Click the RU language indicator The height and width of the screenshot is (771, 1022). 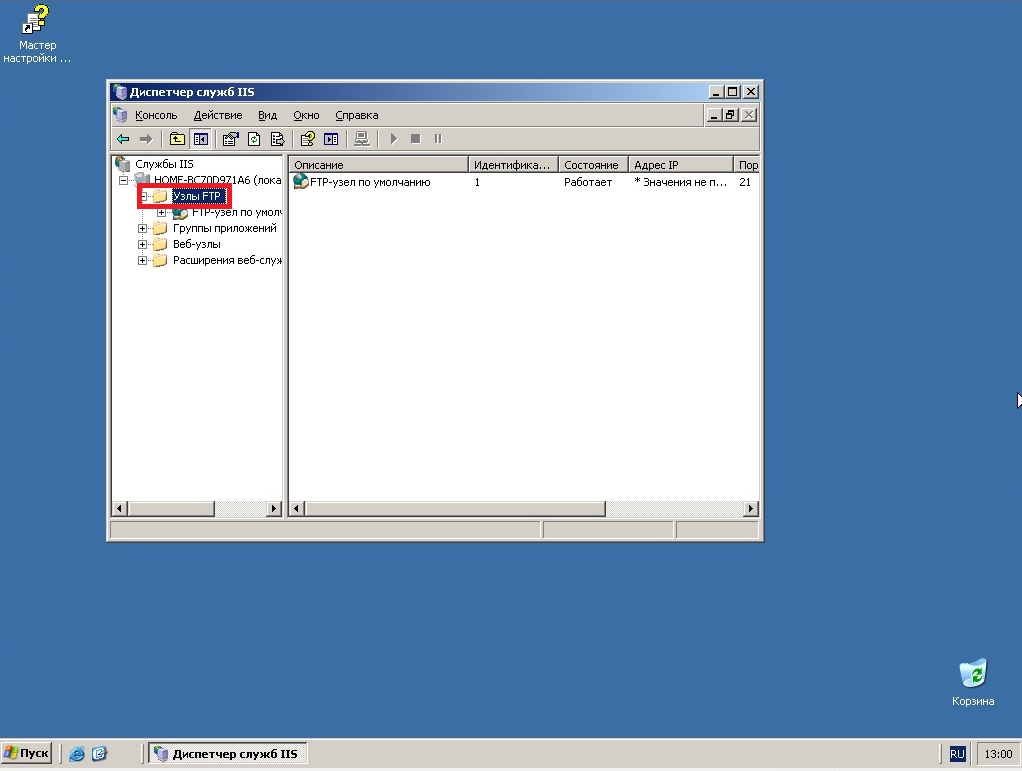point(957,754)
